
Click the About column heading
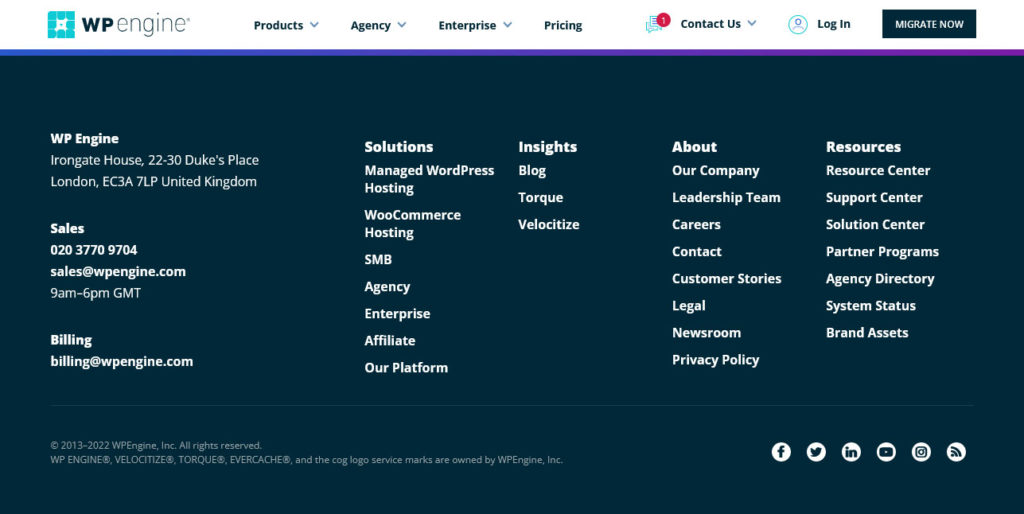[x=694, y=147]
